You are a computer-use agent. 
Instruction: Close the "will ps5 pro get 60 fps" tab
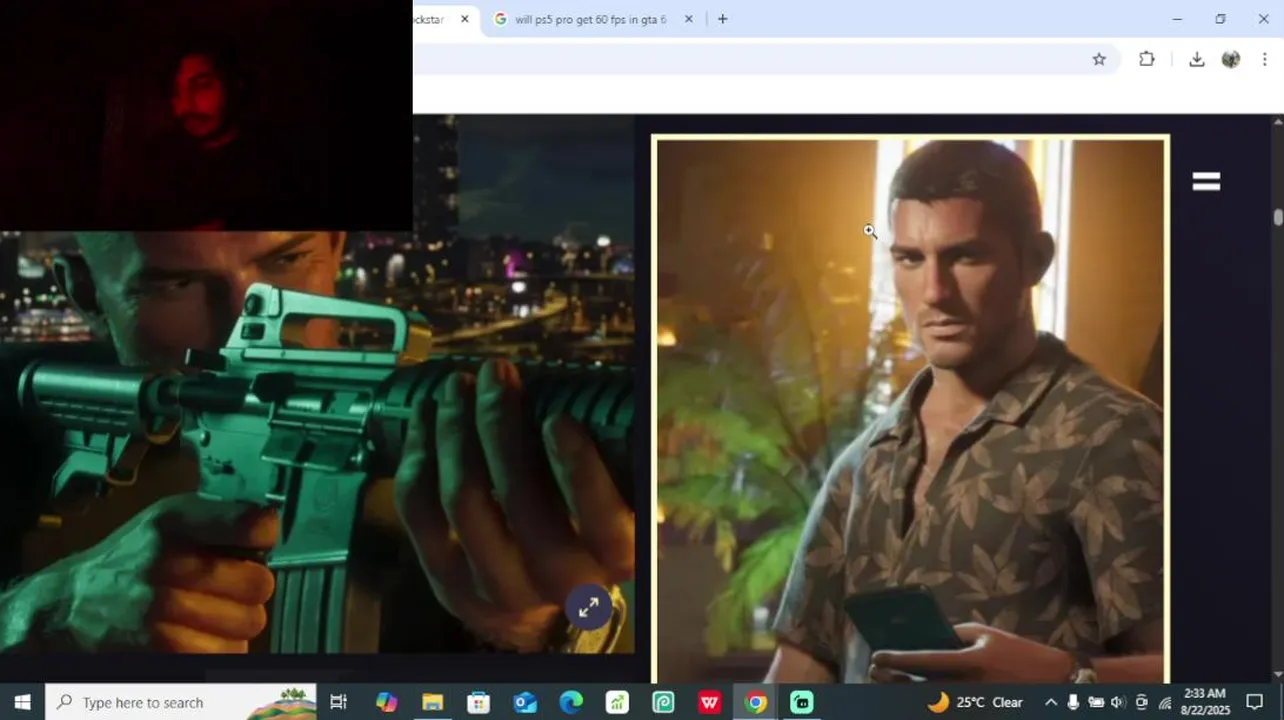tap(688, 19)
